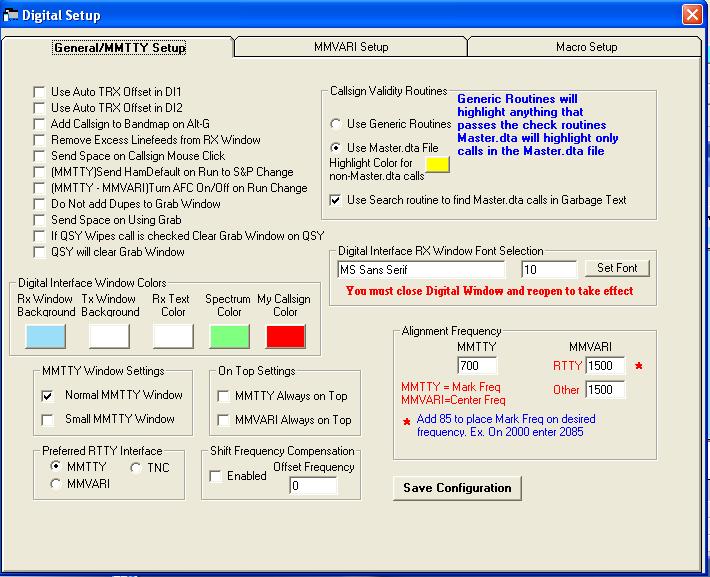
Task: Toggle Turn AFC On/Off on Run Change
Action: tap(39, 188)
